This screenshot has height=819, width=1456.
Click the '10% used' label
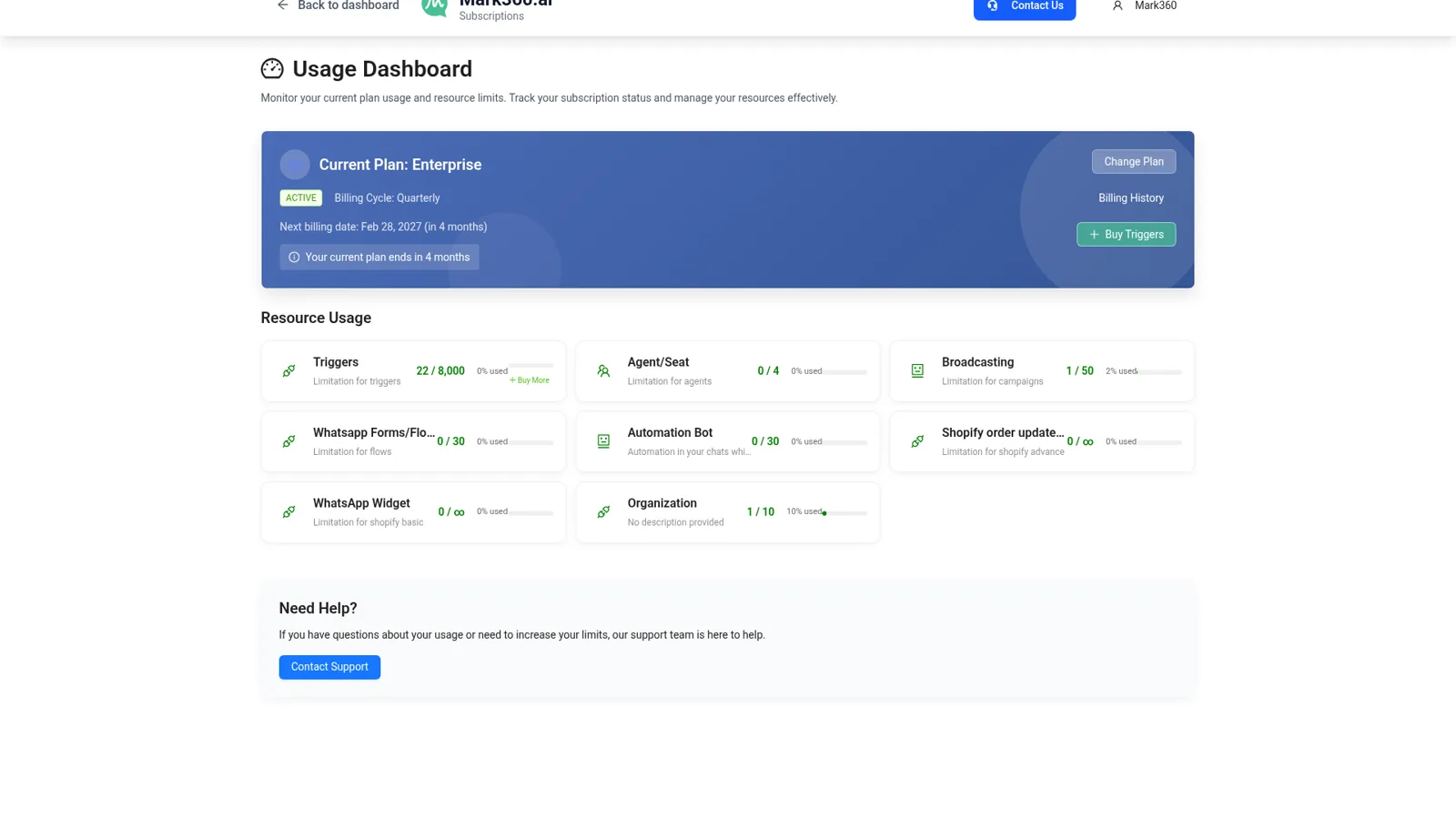click(x=804, y=512)
